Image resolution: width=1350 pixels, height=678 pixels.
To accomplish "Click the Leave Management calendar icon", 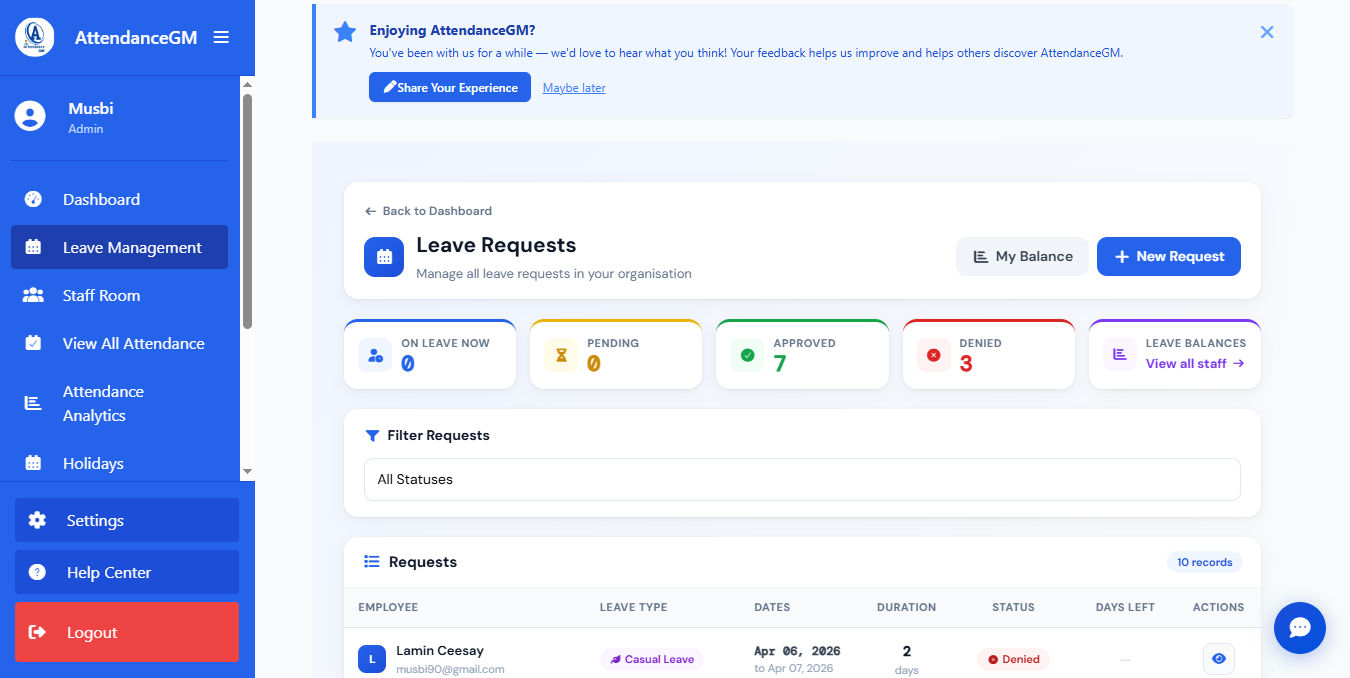I will click(x=33, y=247).
